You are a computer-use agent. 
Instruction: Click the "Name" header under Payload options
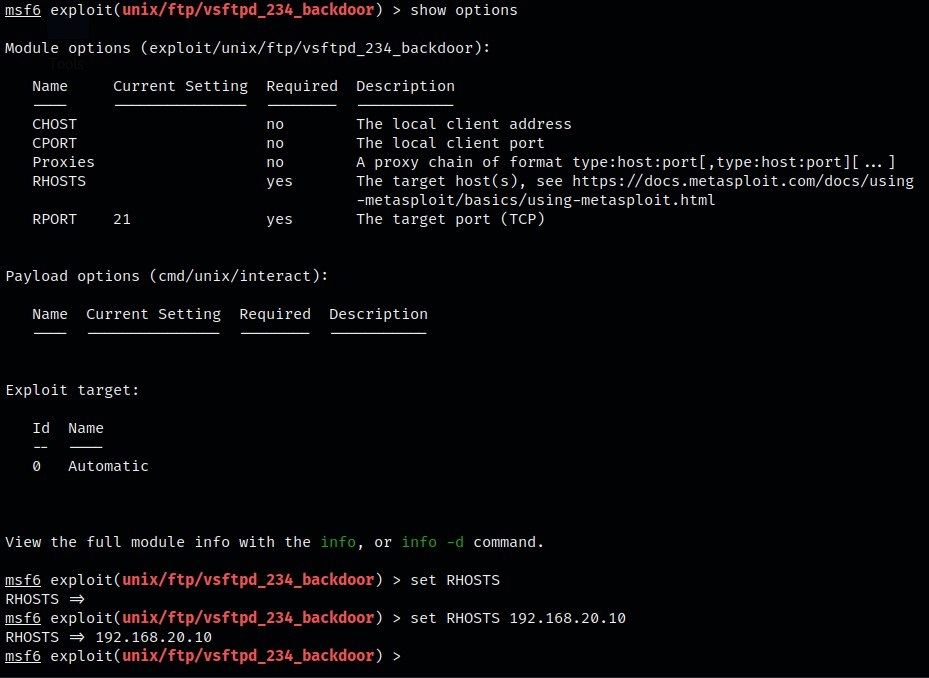50,314
